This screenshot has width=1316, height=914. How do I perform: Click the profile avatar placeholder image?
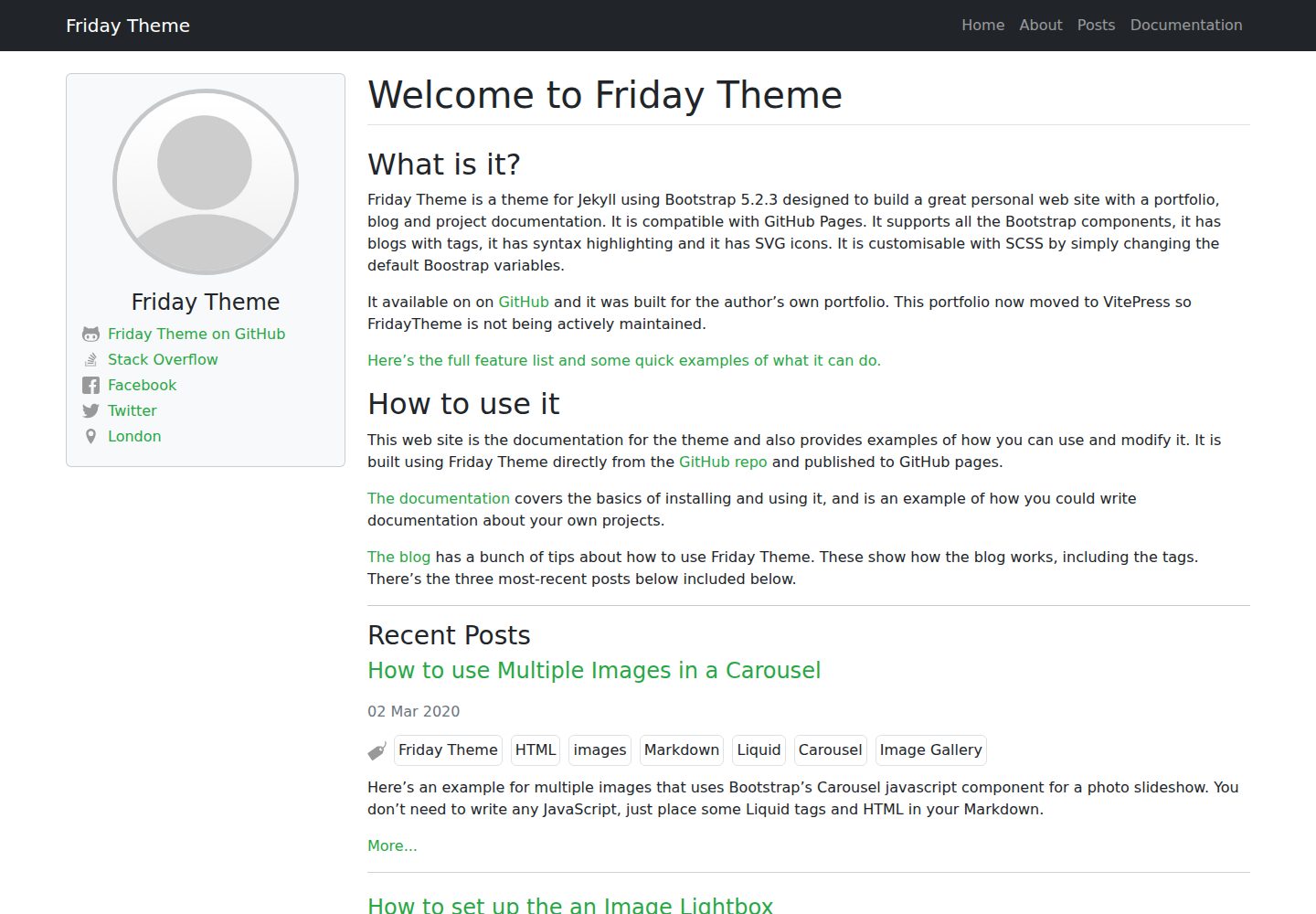coord(206,182)
